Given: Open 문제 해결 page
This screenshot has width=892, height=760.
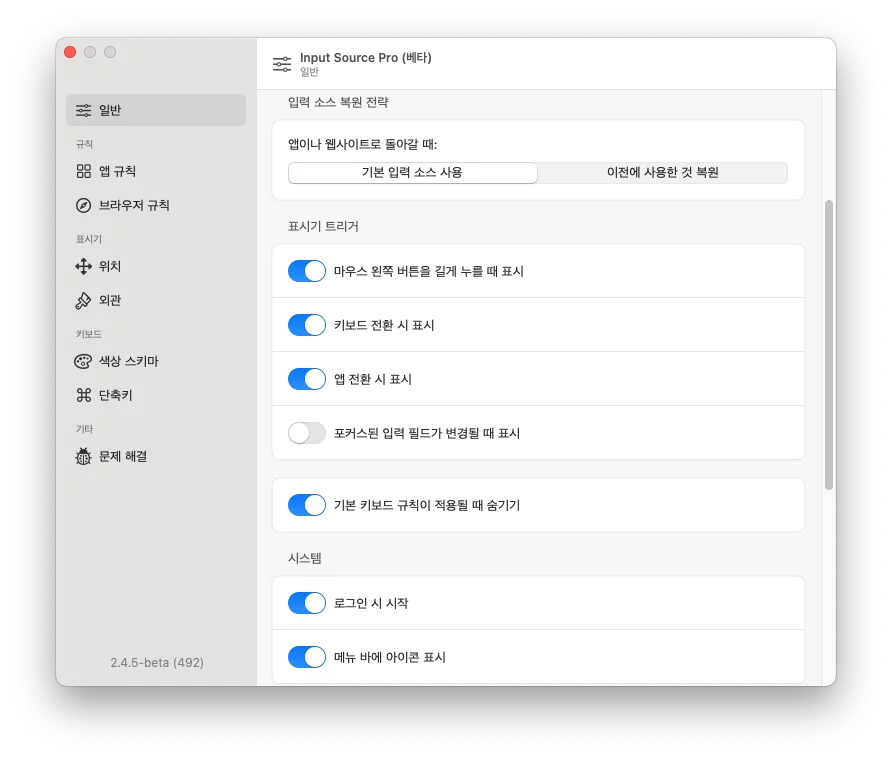Looking at the screenshot, I should tap(156, 456).
